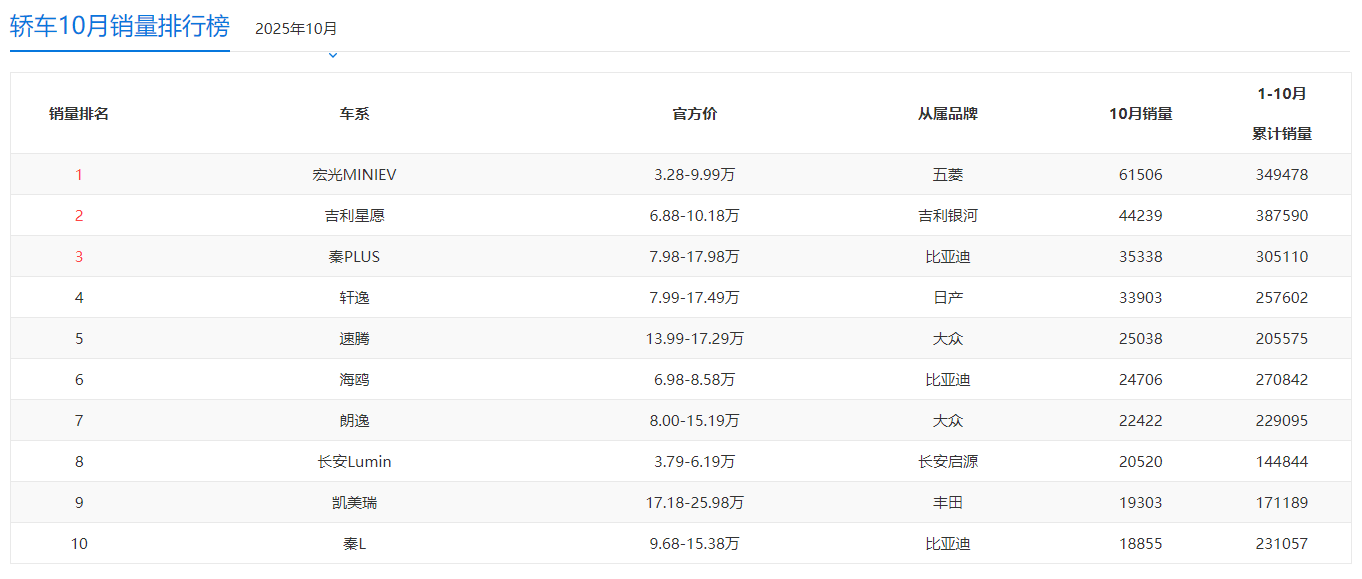This screenshot has height=579, width=1362.
Task: Click the October sales value 61506
Action: pyautogui.click(x=1141, y=175)
